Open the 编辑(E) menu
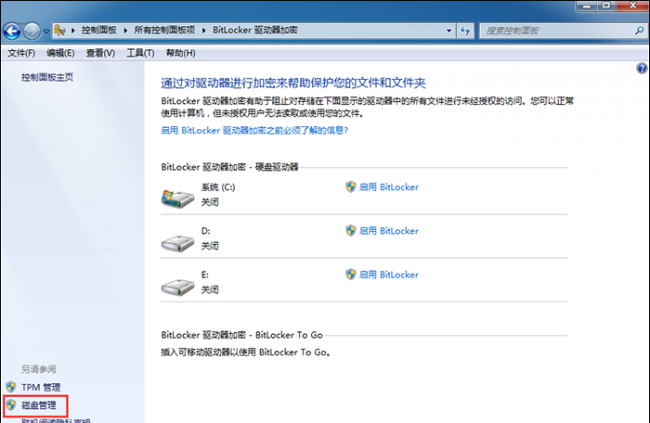 [61, 53]
